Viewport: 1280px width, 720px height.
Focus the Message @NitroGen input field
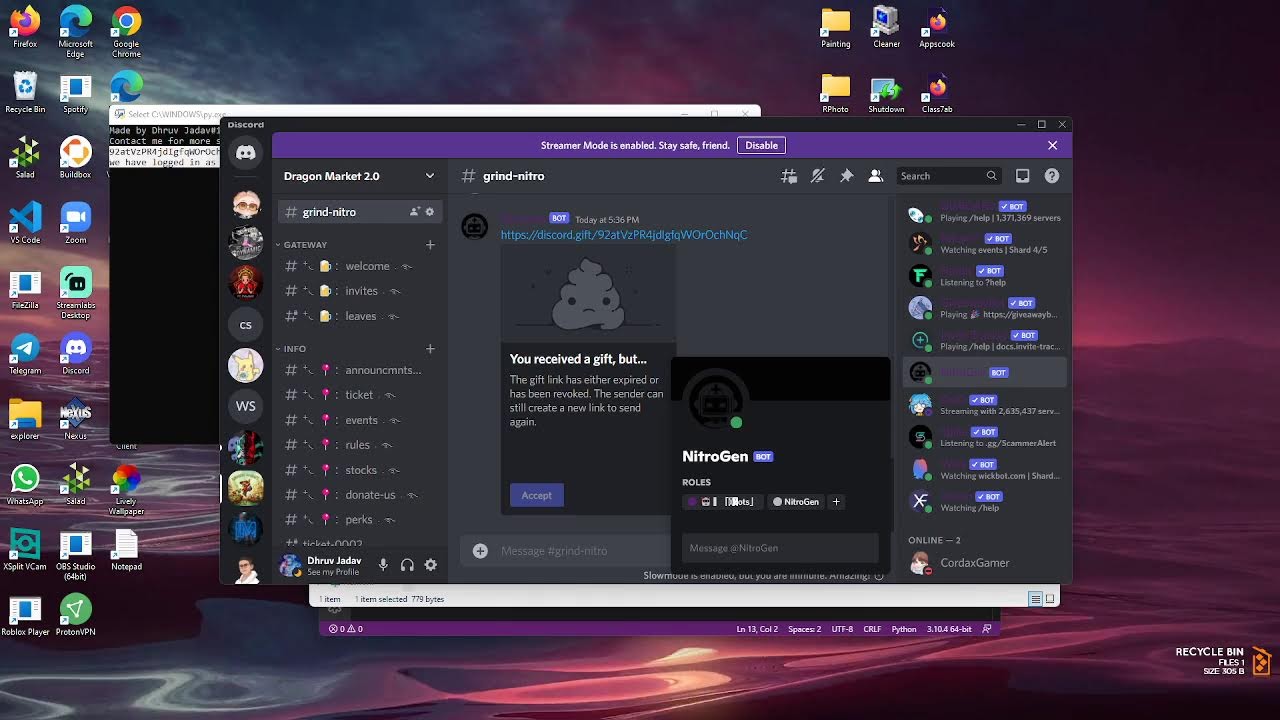779,548
